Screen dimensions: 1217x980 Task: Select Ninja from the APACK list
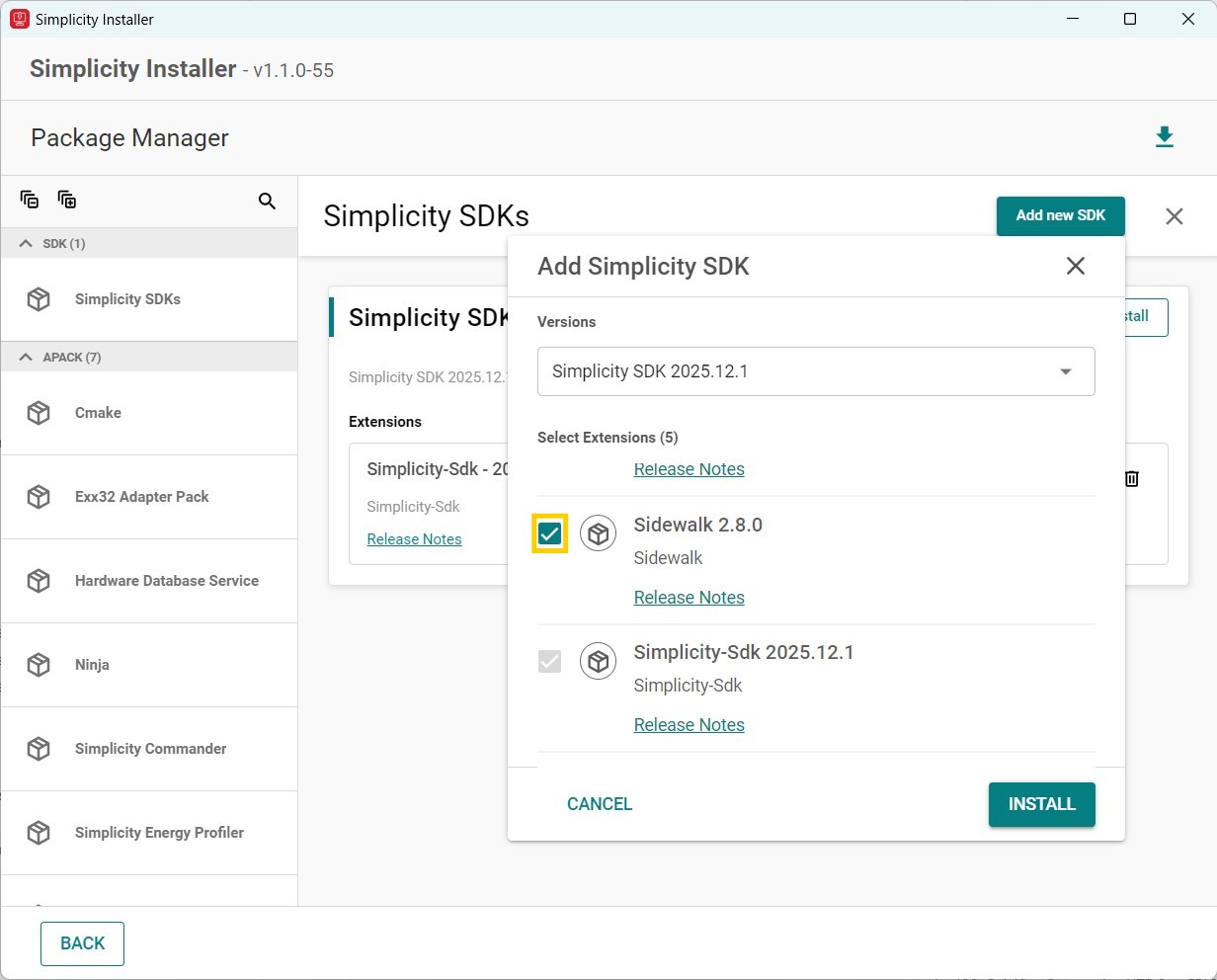92,665
